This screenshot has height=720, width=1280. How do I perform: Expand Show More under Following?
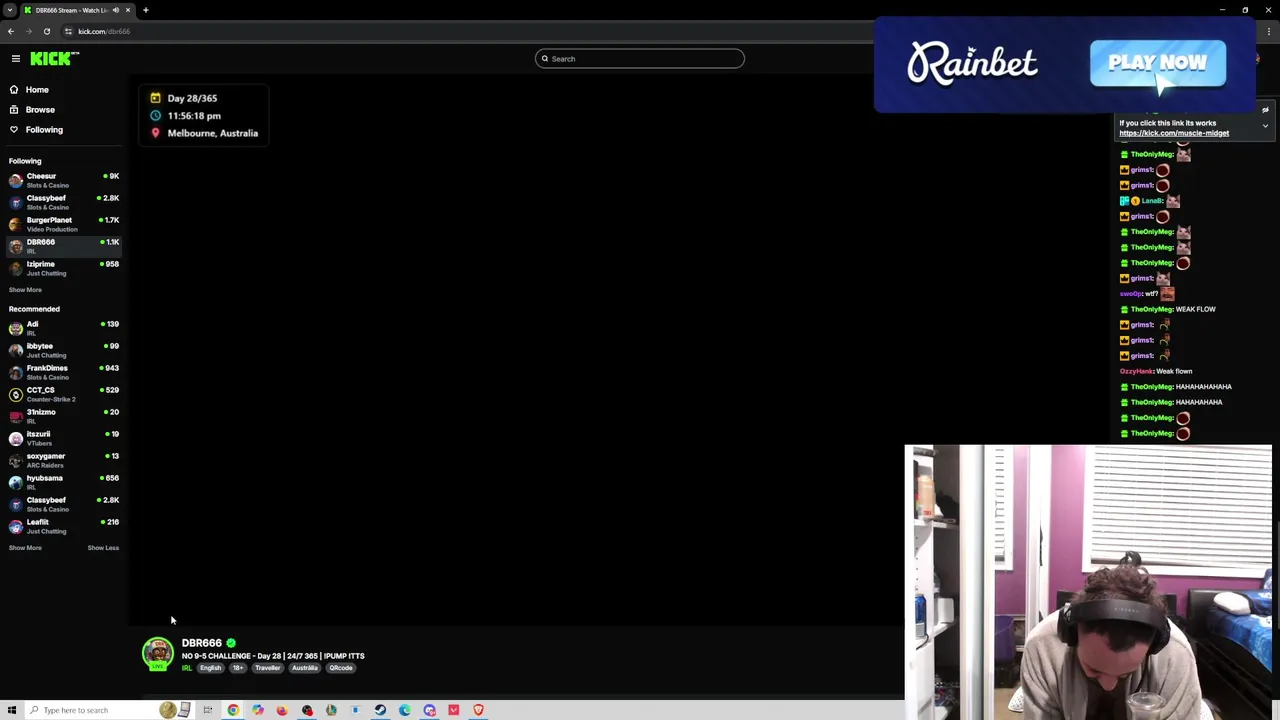[x=25, y=290]
